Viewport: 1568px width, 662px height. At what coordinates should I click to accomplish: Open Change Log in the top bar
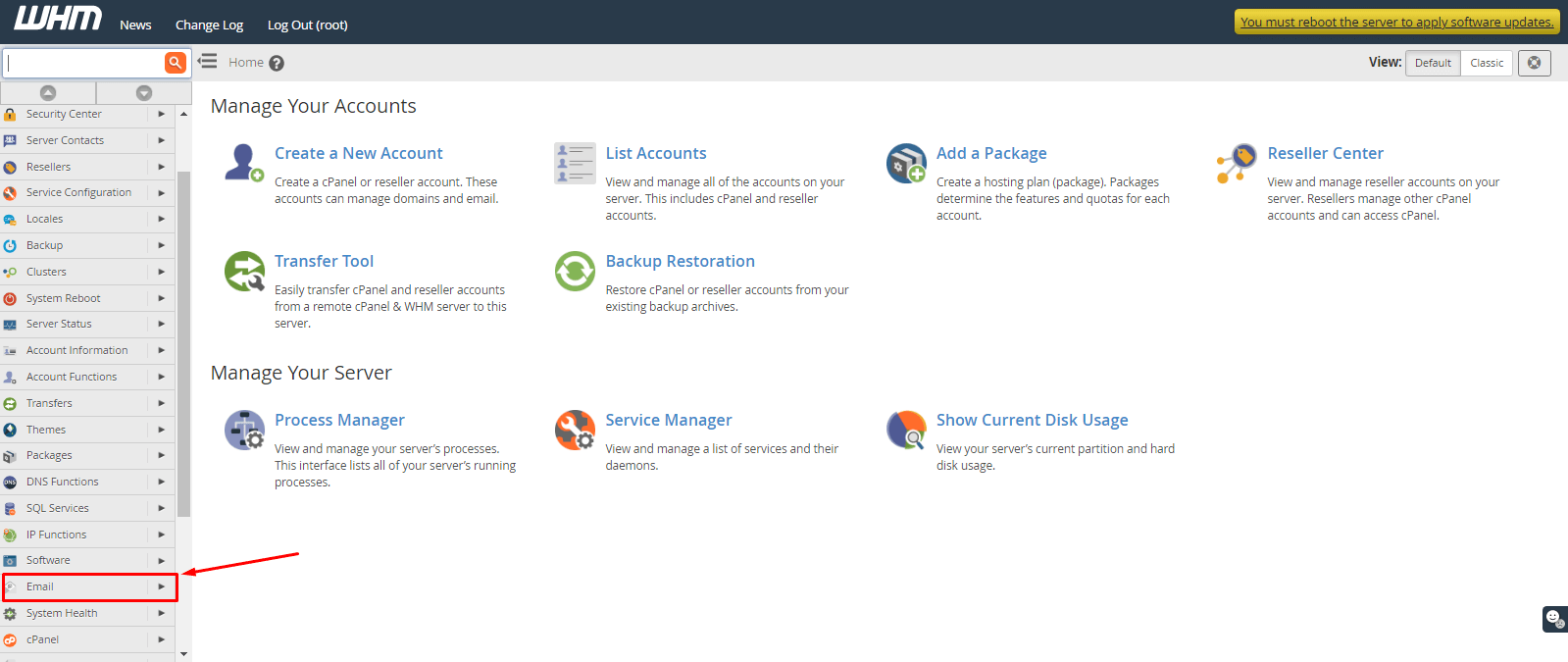coord(209,25)
